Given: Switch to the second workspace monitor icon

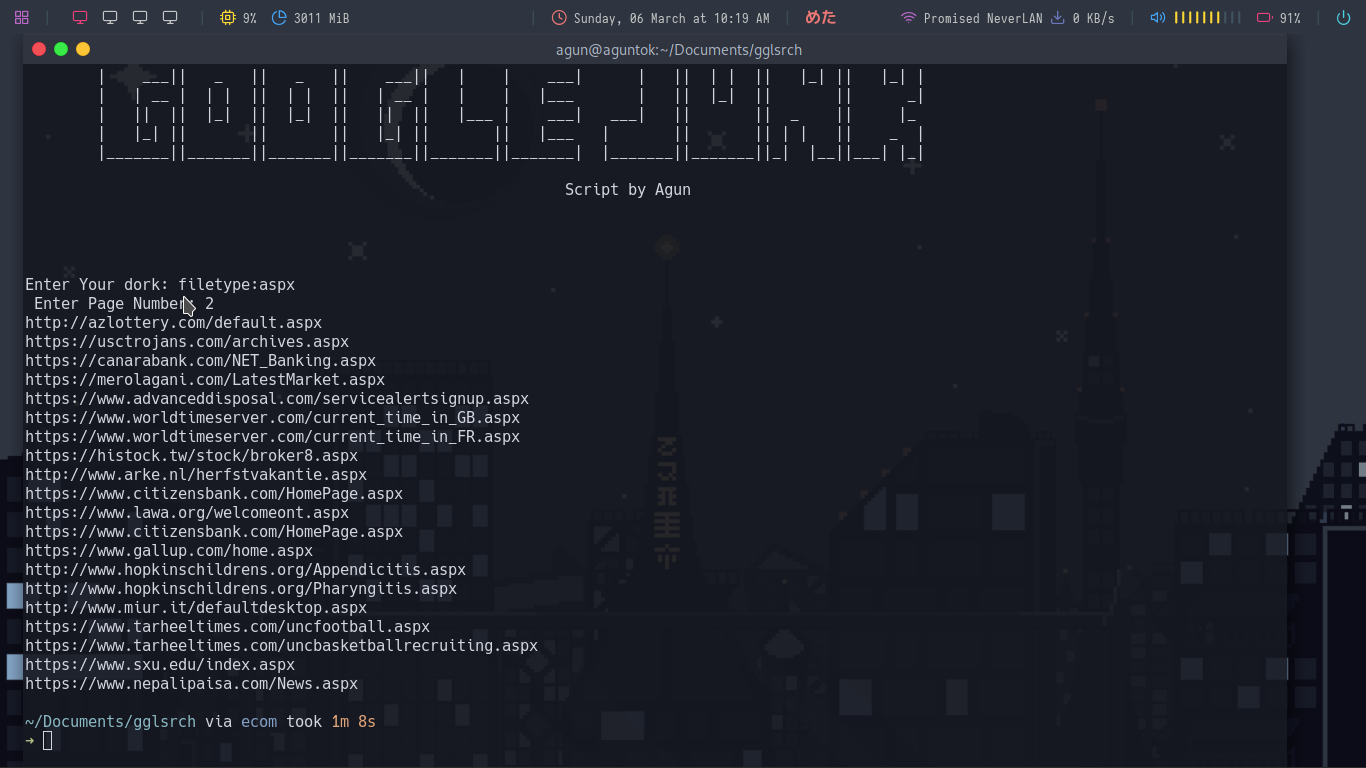Looking at the screenshot, I should pyautogui.click(x=110, y=18).
